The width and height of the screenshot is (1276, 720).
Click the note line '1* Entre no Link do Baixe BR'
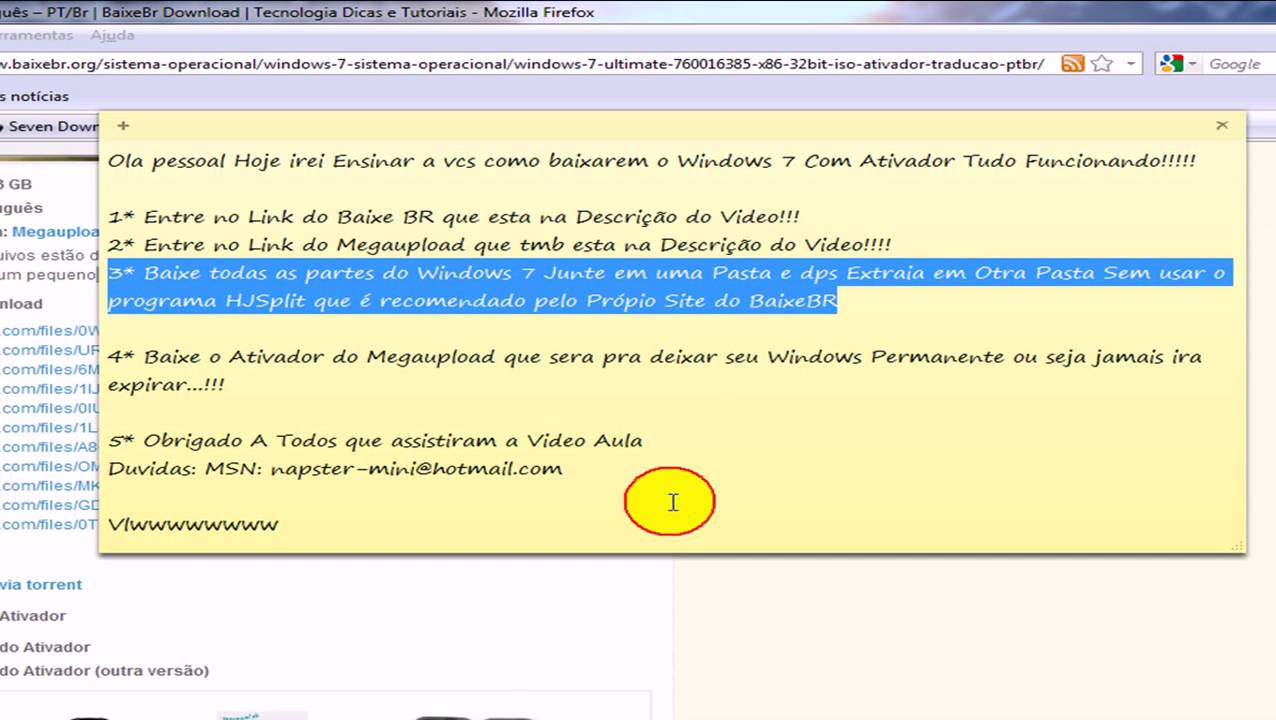click(x=454, y=217)
